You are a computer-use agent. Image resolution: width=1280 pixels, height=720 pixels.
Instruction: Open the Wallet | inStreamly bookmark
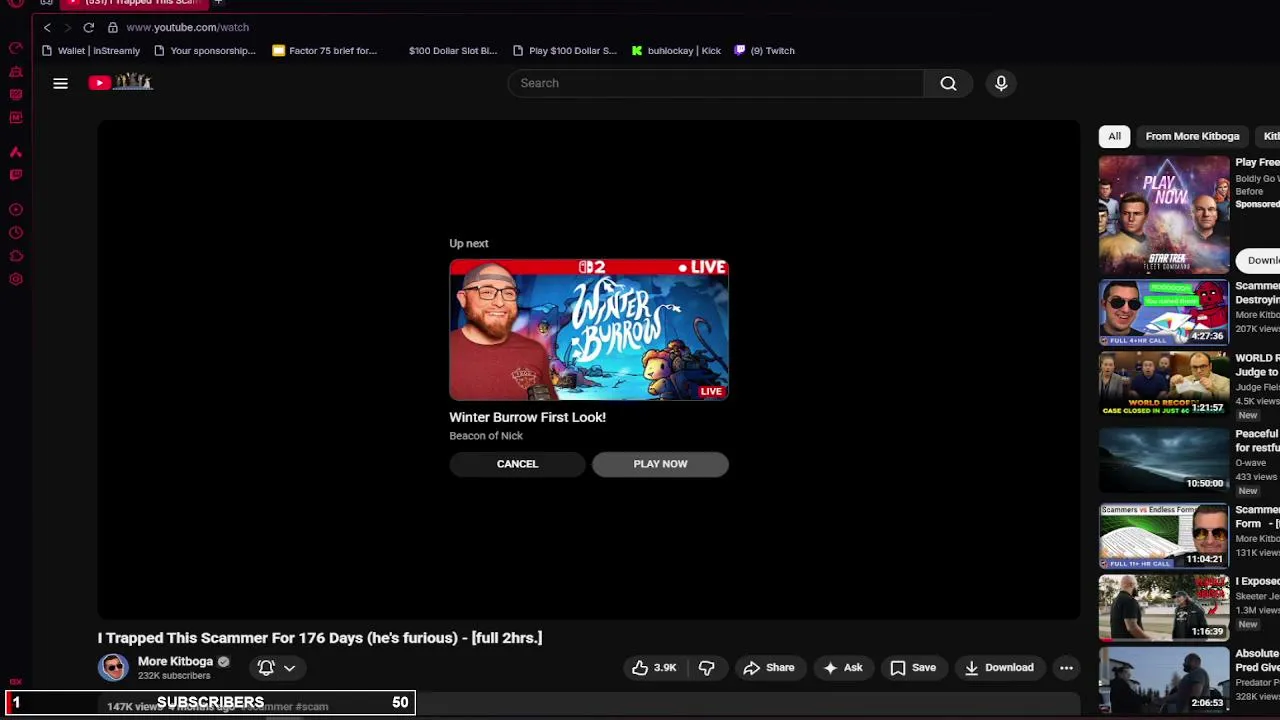point(91,51)
